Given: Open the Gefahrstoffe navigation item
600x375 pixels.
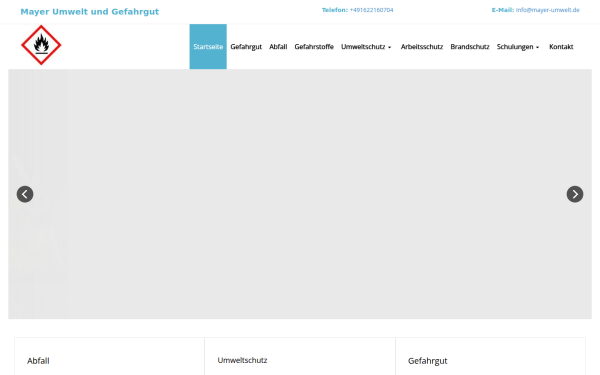Looking at the screenshot, I should pos(314,47).
